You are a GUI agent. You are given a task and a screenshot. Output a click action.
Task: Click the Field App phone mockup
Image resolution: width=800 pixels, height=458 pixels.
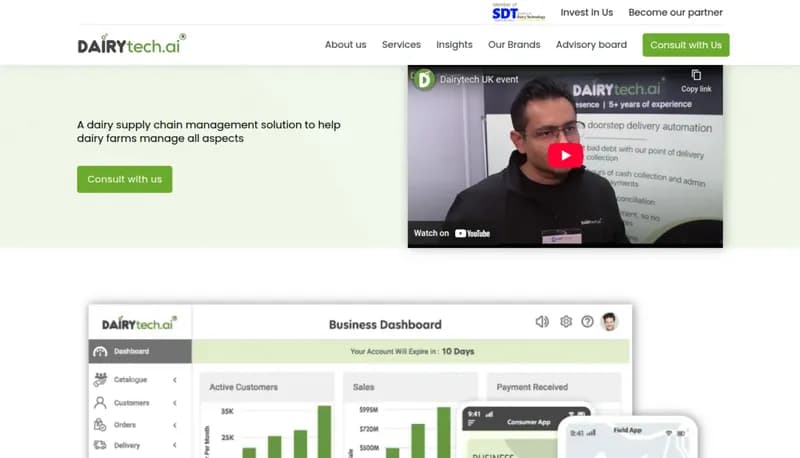point(628,437)
